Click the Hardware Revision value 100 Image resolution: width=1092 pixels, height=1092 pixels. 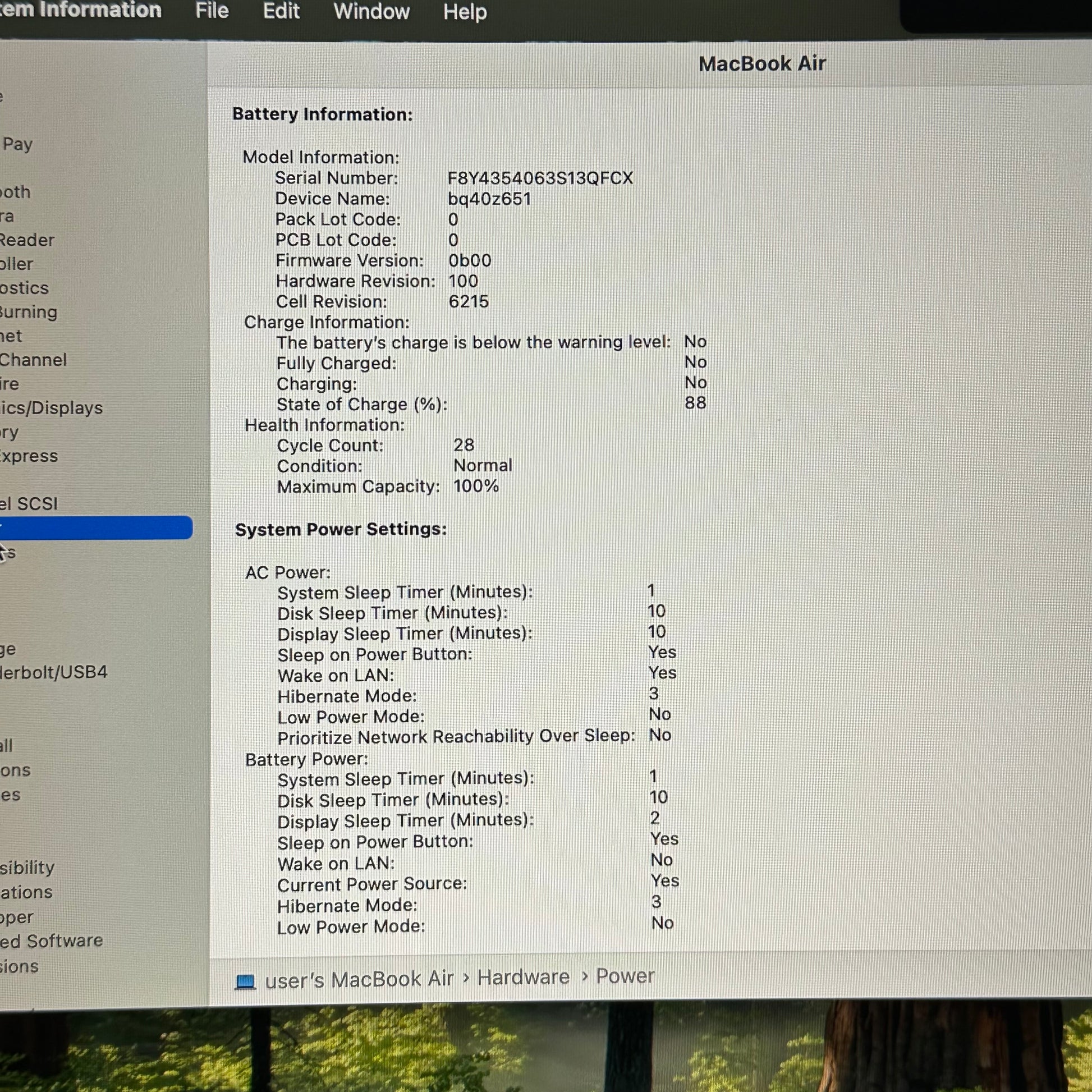(x=463, y=281)
